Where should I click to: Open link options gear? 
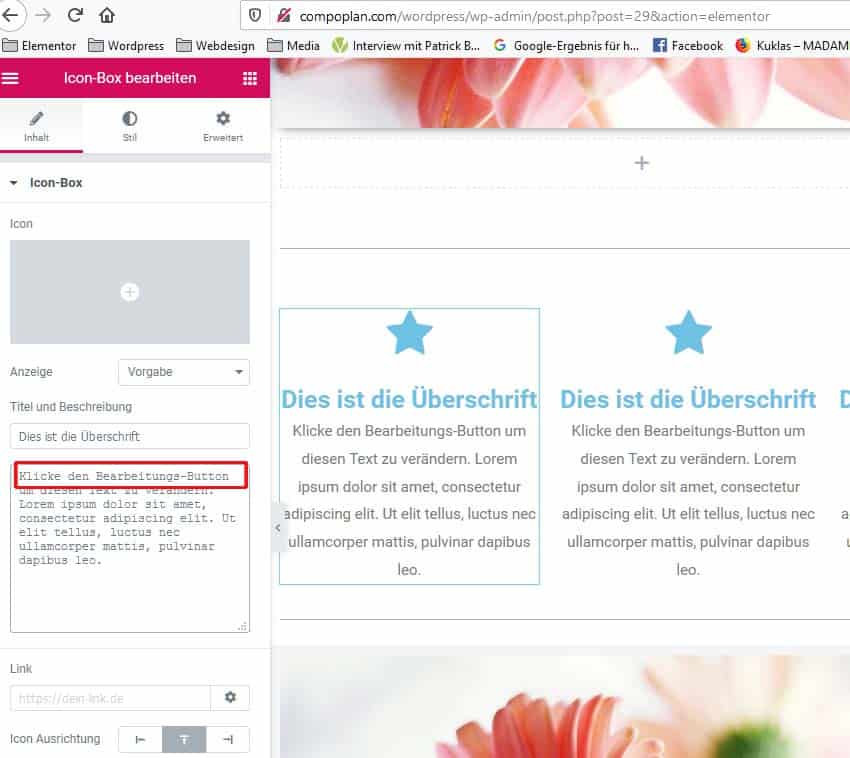click(x=230, y=697)
